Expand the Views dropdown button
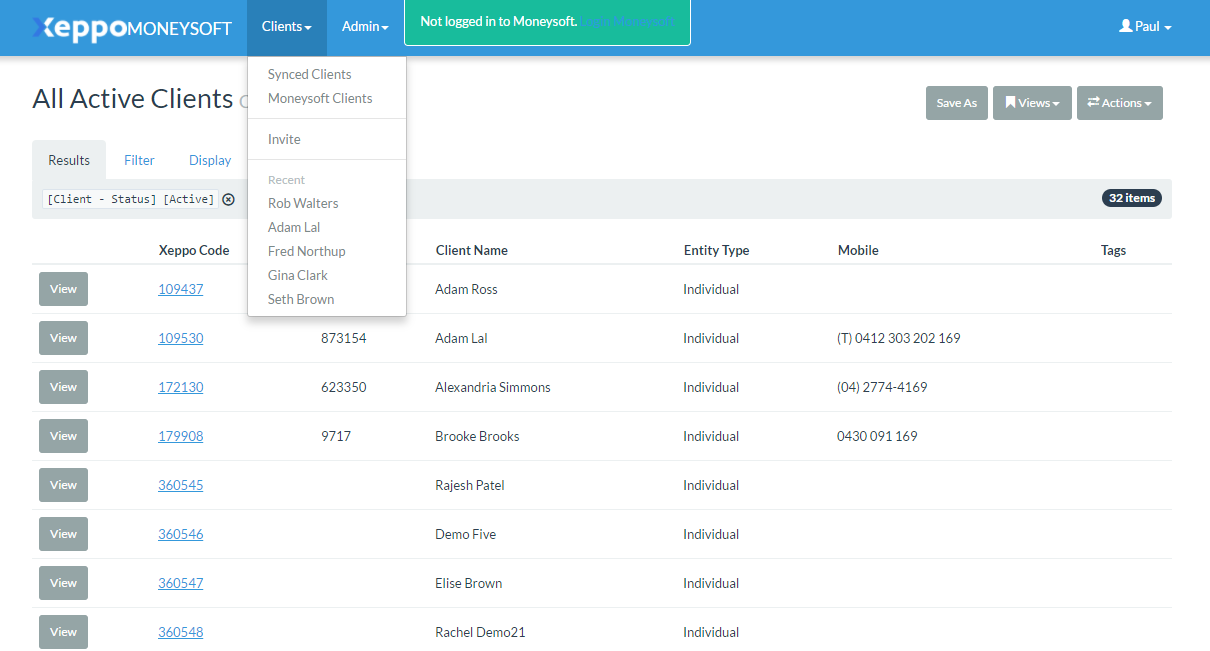The height and width of the screenshot is (651, 1210). coord(1032,103)
